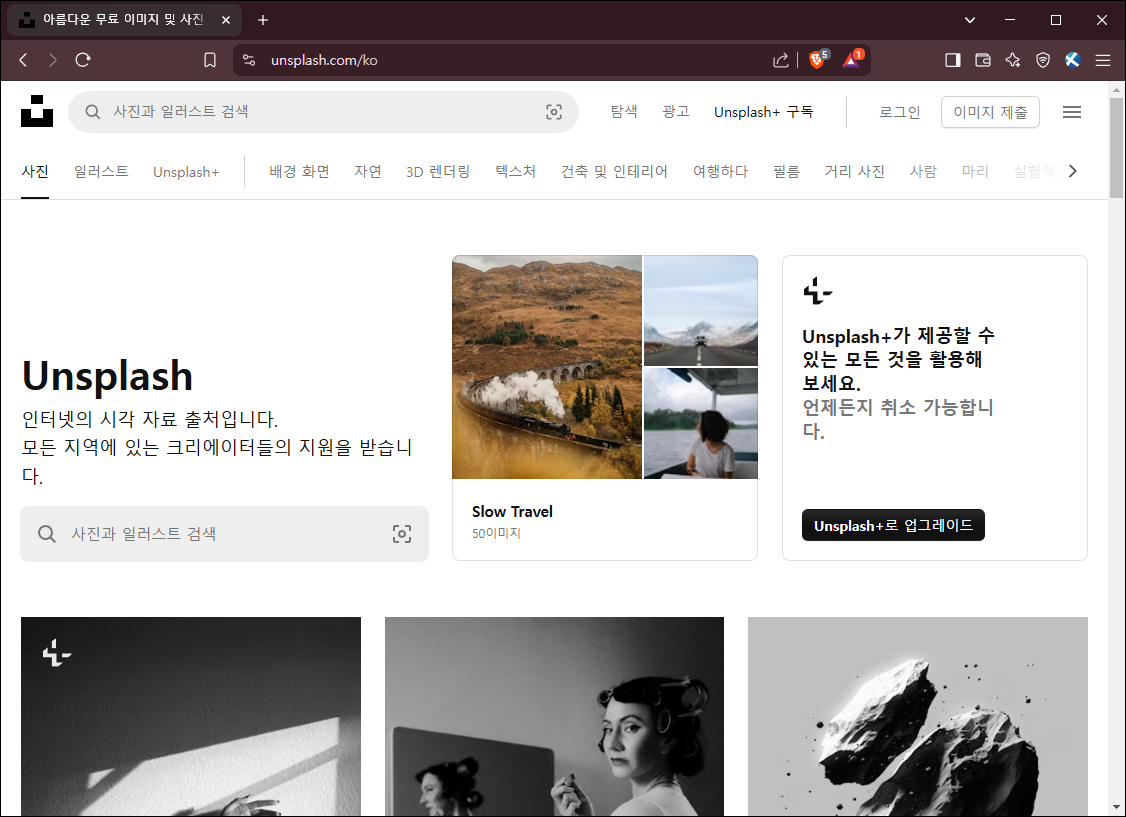Screen dimensions: 1126x817
Task: Click the magnifier icon in the hero search box
Action: [47, 533]
